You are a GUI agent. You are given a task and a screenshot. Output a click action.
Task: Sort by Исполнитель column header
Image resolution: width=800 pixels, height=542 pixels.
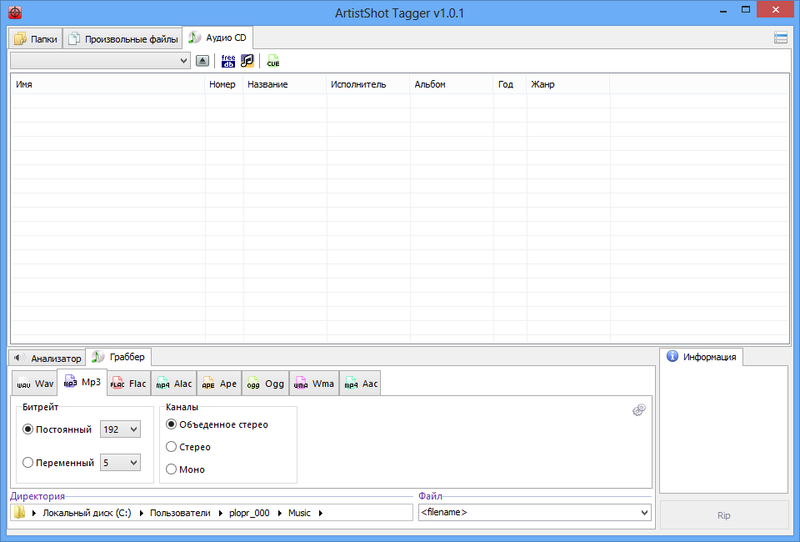pos(368,84)
